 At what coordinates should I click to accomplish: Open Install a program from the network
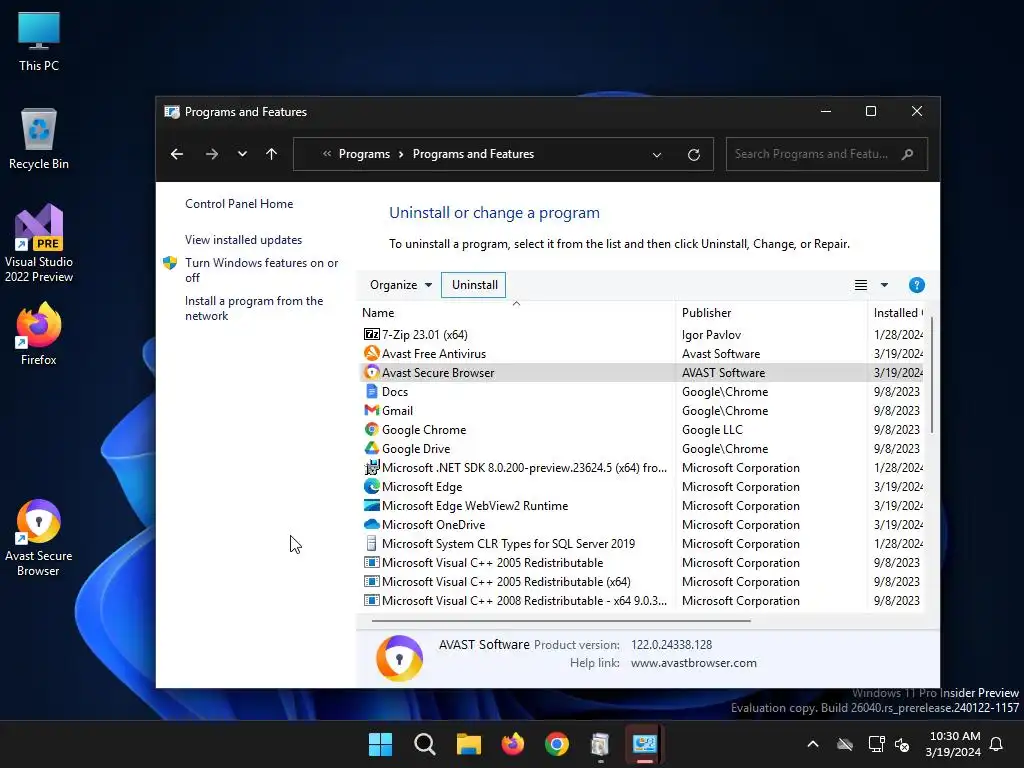(254, 308)
